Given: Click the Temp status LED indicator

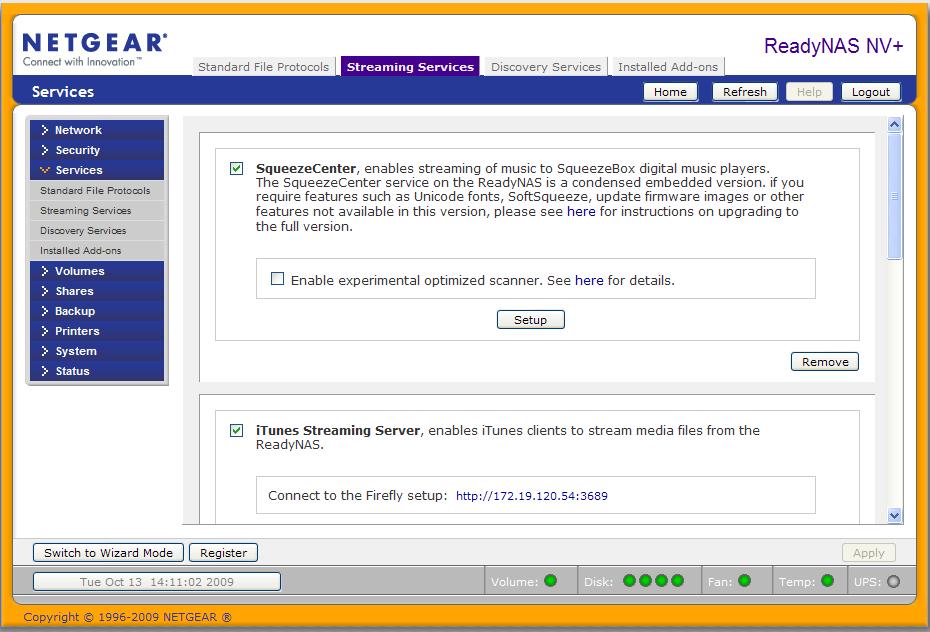Looking at the screenshot, I should click(827, 581).
